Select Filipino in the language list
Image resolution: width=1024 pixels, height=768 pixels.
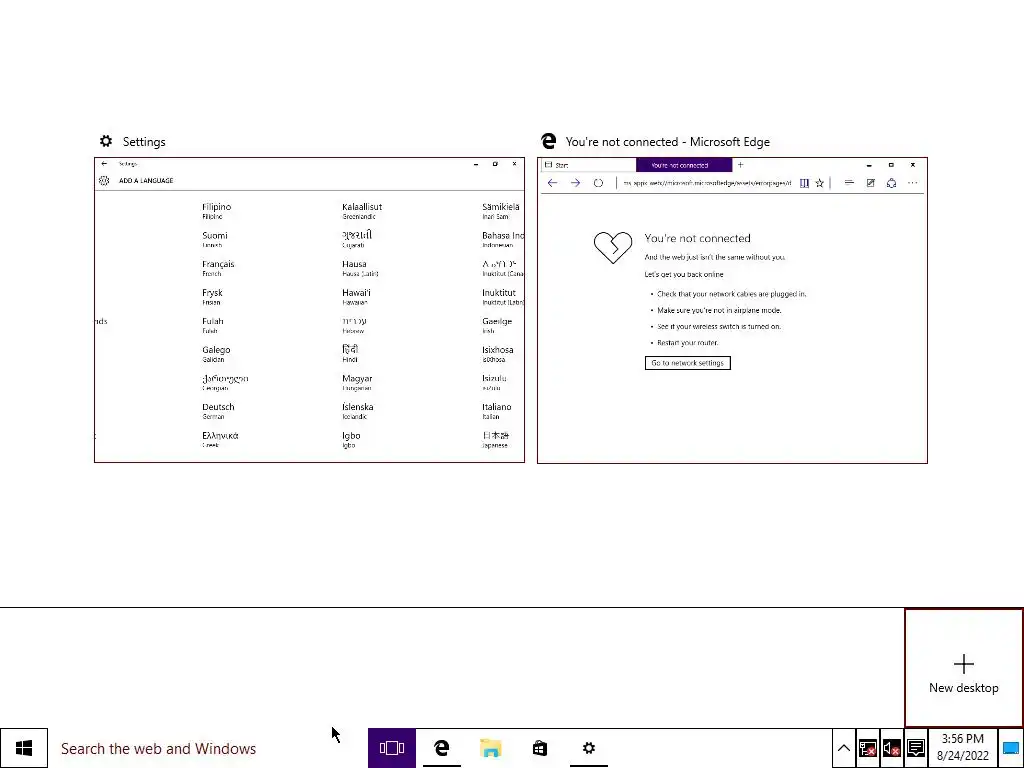pyautogui.click(x=217, y=211)
